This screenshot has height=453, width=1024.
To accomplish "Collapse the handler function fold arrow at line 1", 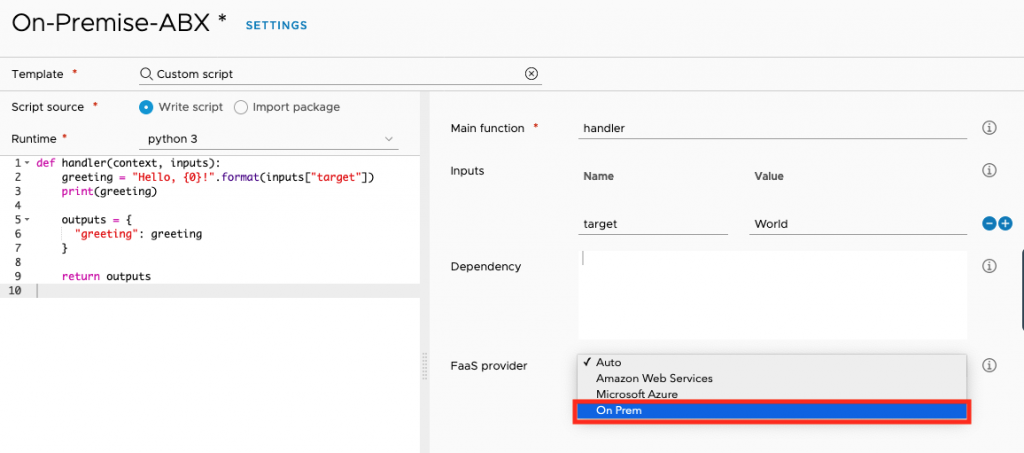I will click(27, 163).
